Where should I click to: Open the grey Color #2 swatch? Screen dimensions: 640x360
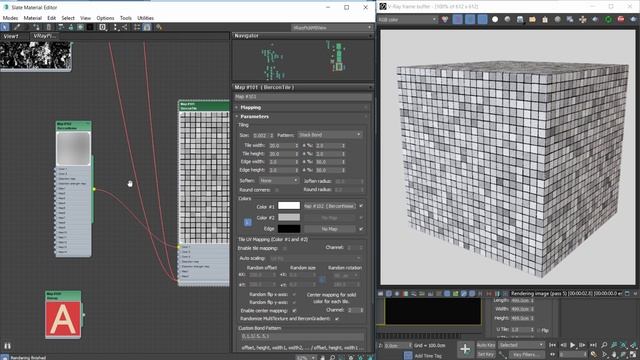pyautogui.click(x=289, y=217)
